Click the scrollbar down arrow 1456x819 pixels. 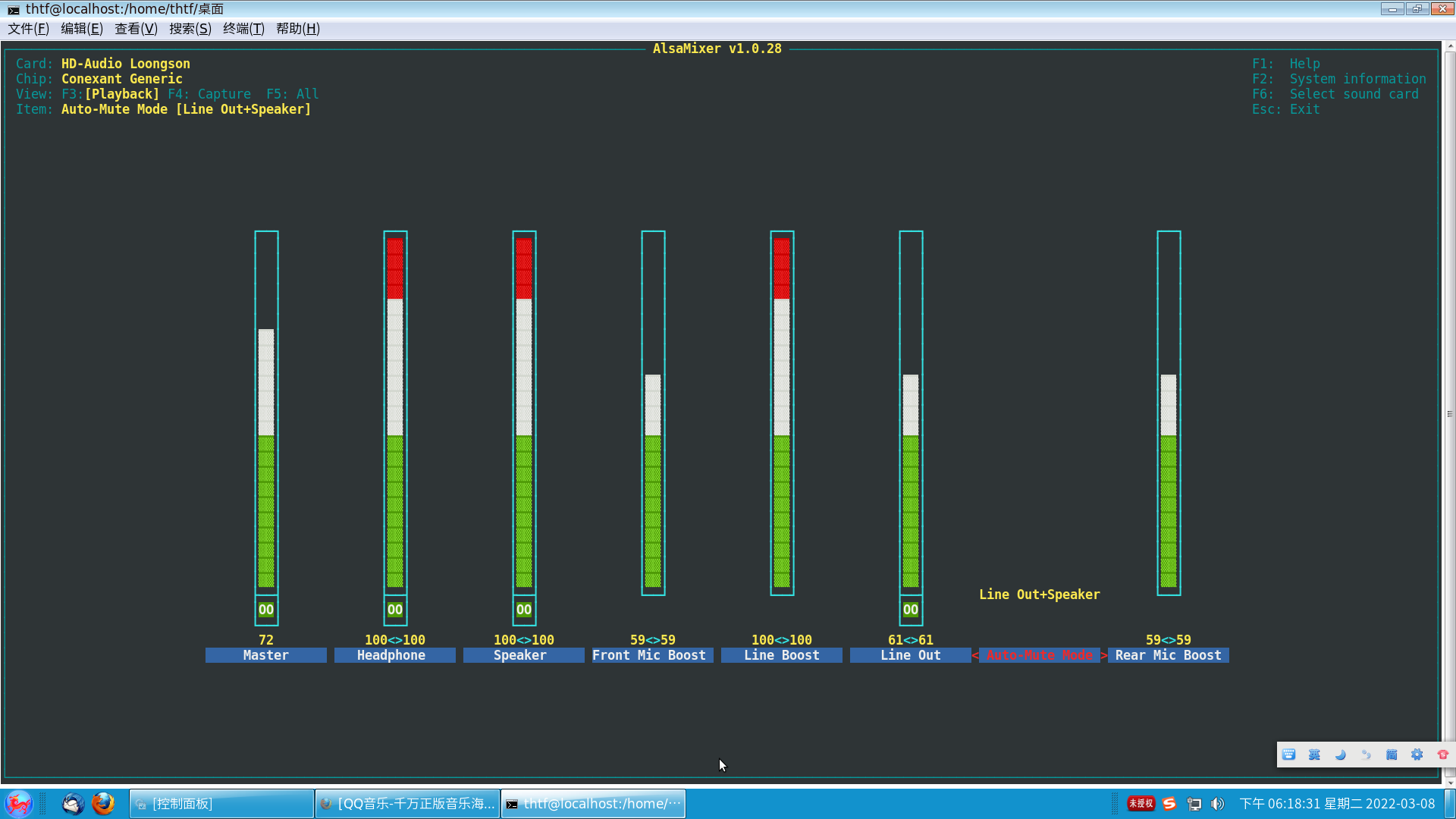click(1450, 782)
